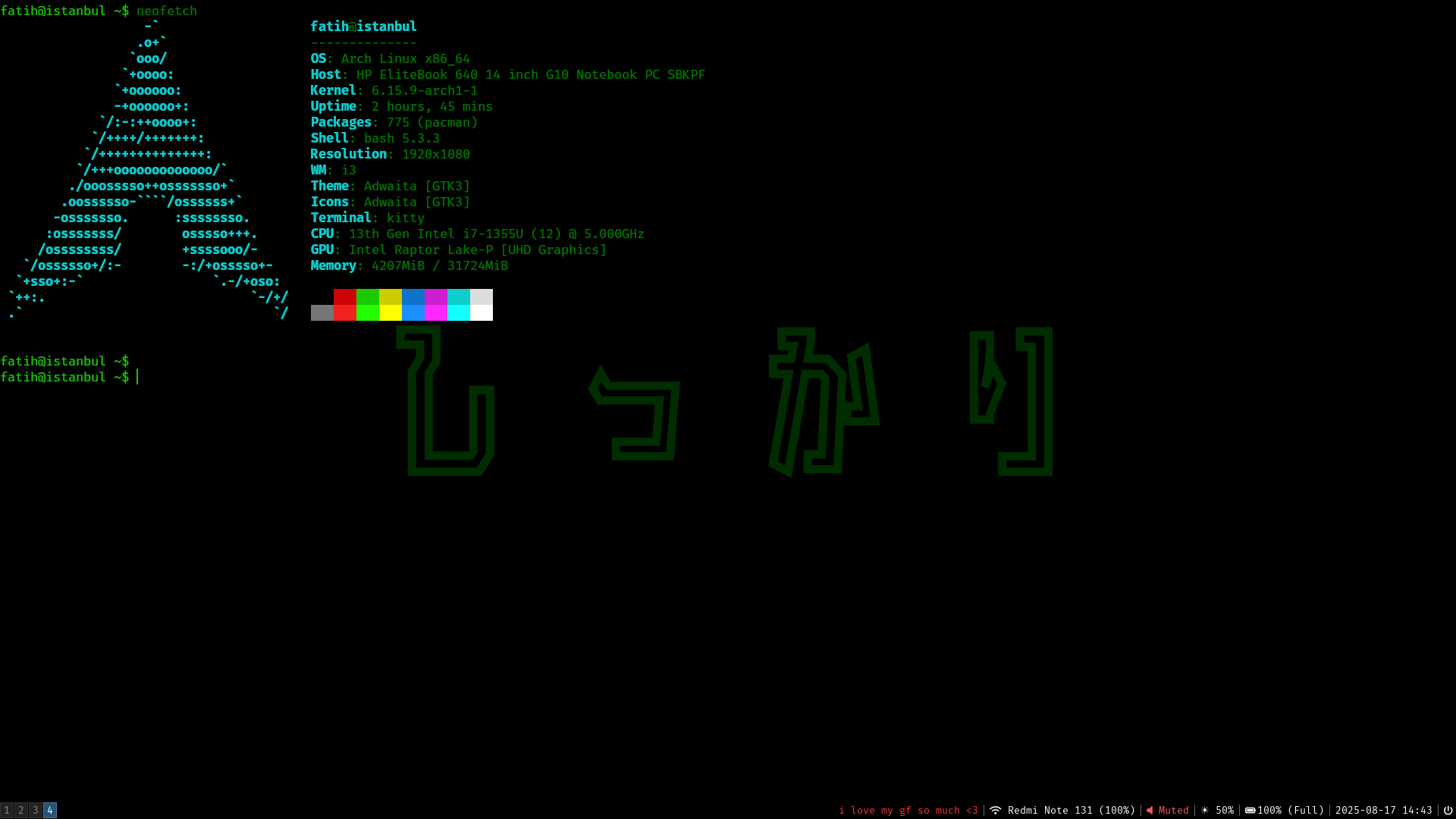Click the muted speaker icon
The width and height of the screenshot is (1456, 819).
[1150, 810]
